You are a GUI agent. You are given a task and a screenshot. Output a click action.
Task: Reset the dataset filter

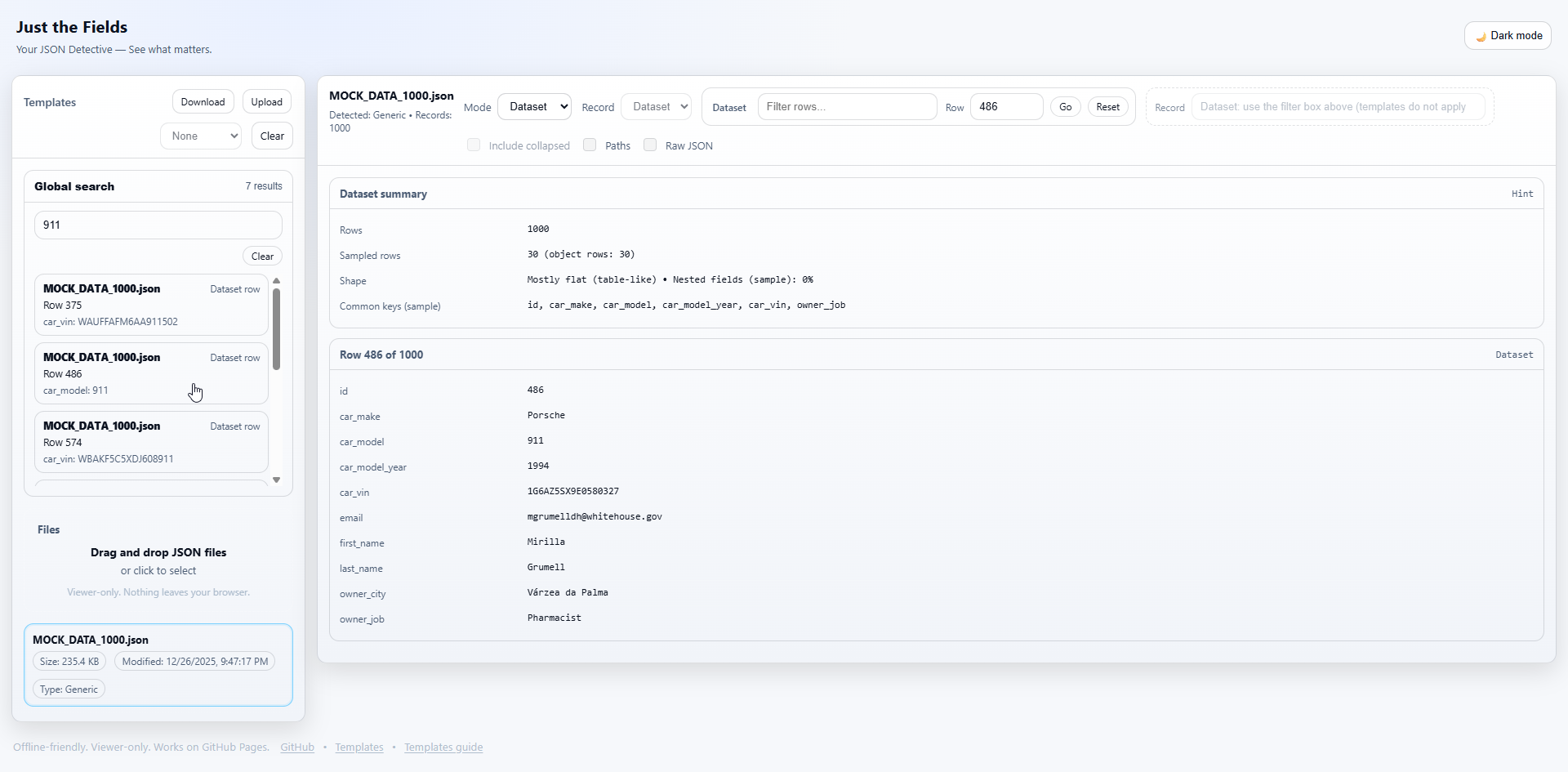(x=1107, y=106)
